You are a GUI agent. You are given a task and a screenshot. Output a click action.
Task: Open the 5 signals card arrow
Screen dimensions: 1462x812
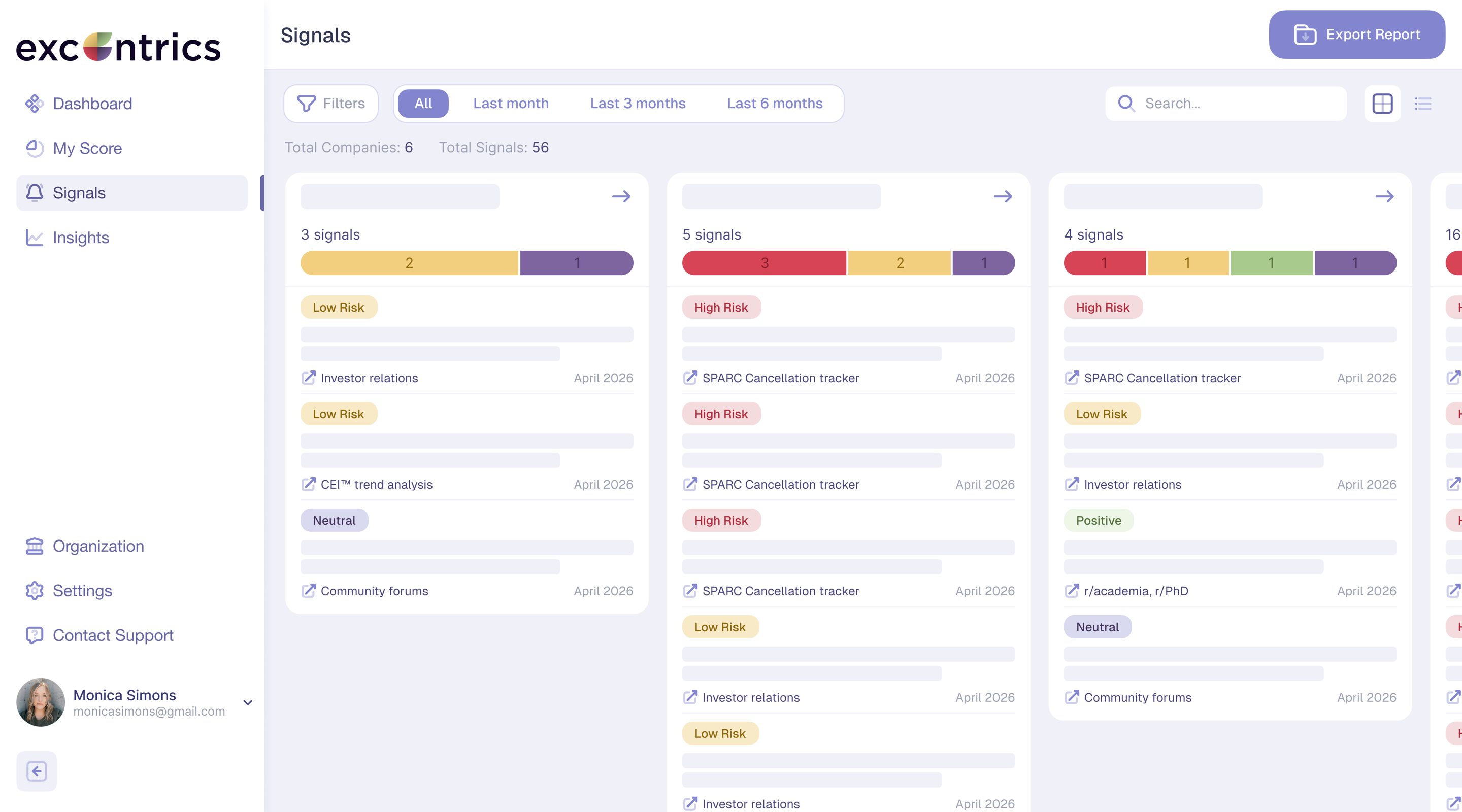pos(1003,196)
